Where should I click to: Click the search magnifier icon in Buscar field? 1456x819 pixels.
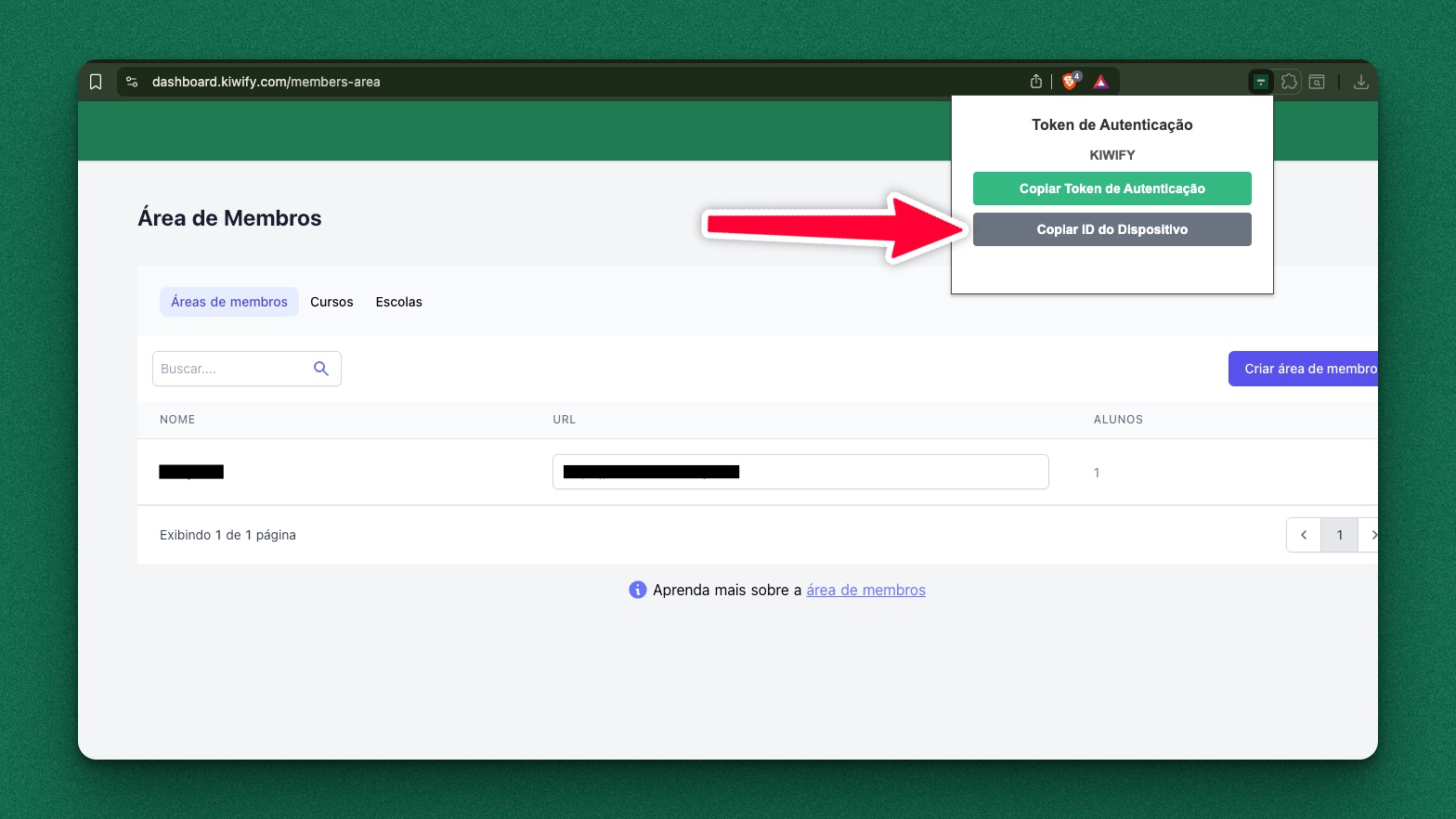point(321,369)
